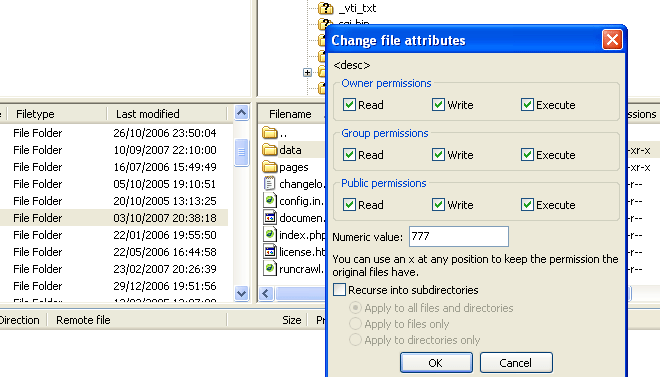Image resolution: width=660 pixels, height=377 pixels.
Task: Select the changelog file icon
Action: 269,183
